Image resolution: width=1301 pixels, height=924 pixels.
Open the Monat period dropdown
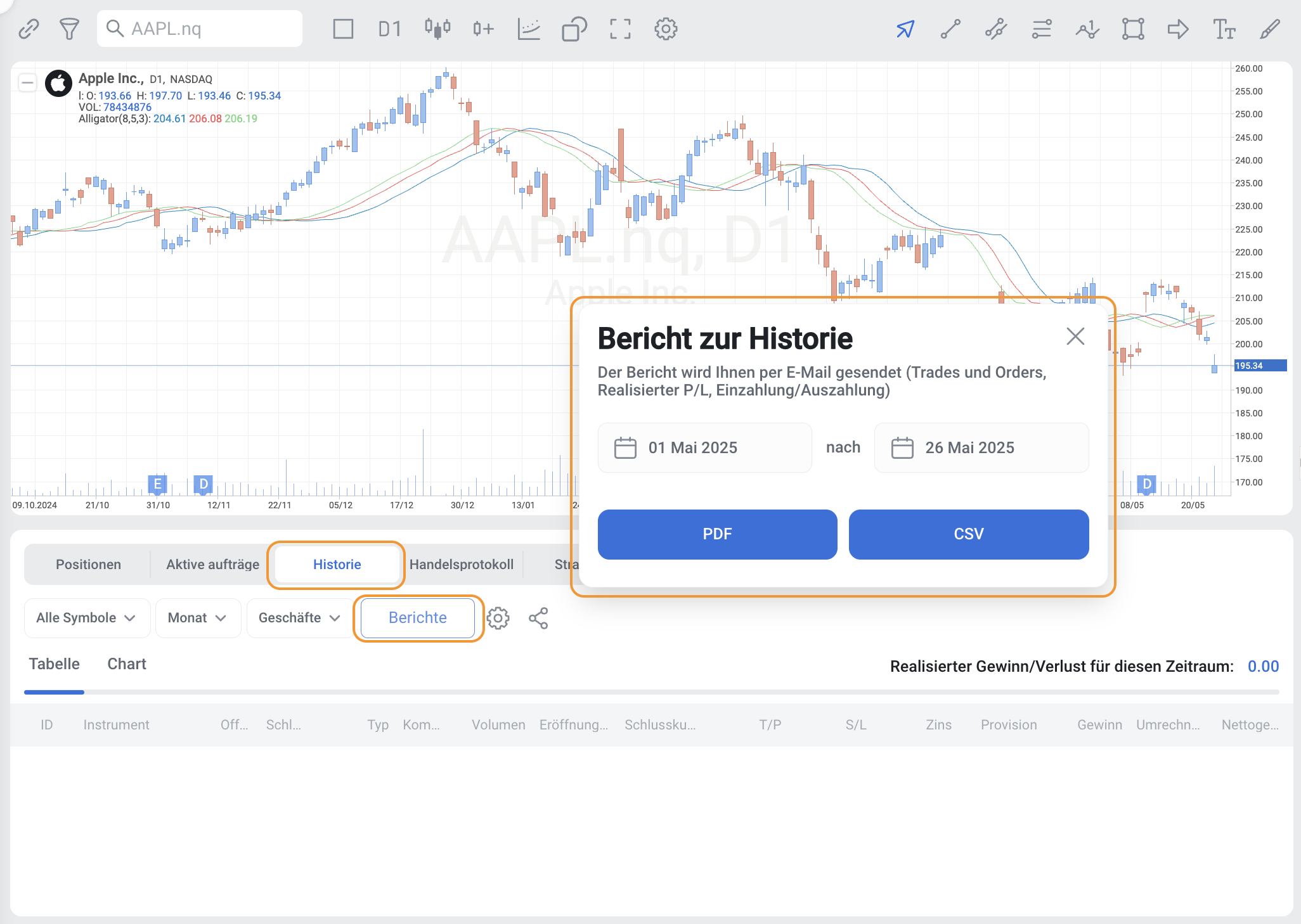coord(197,618)
